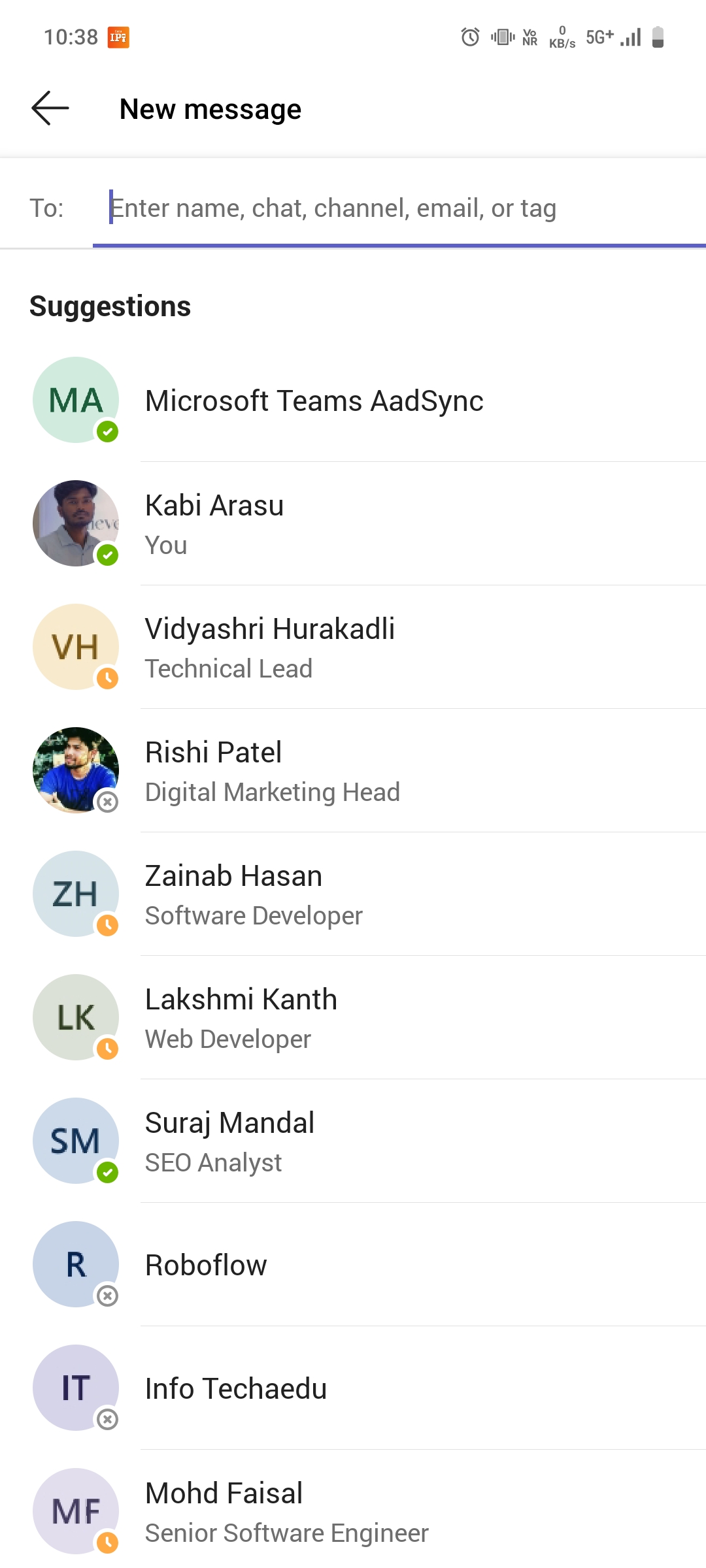This screenshot has width=706, height=1568.
Task: Click the LK initials avatar
Action: pos(76,1017)
